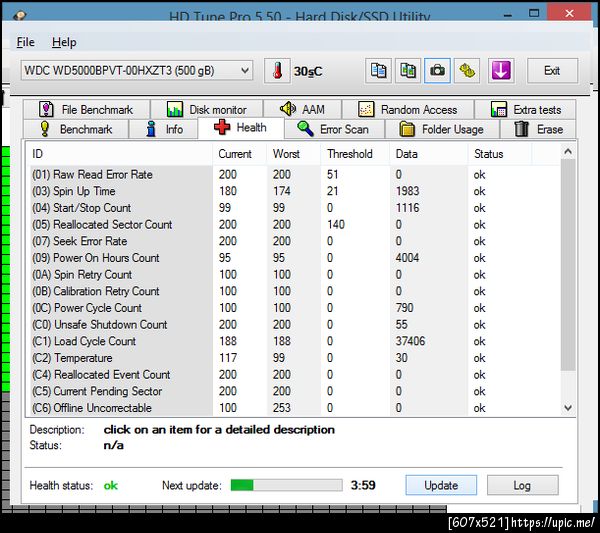Select Current Pending Sector row
600x533 pixels.
pos(295,391)
